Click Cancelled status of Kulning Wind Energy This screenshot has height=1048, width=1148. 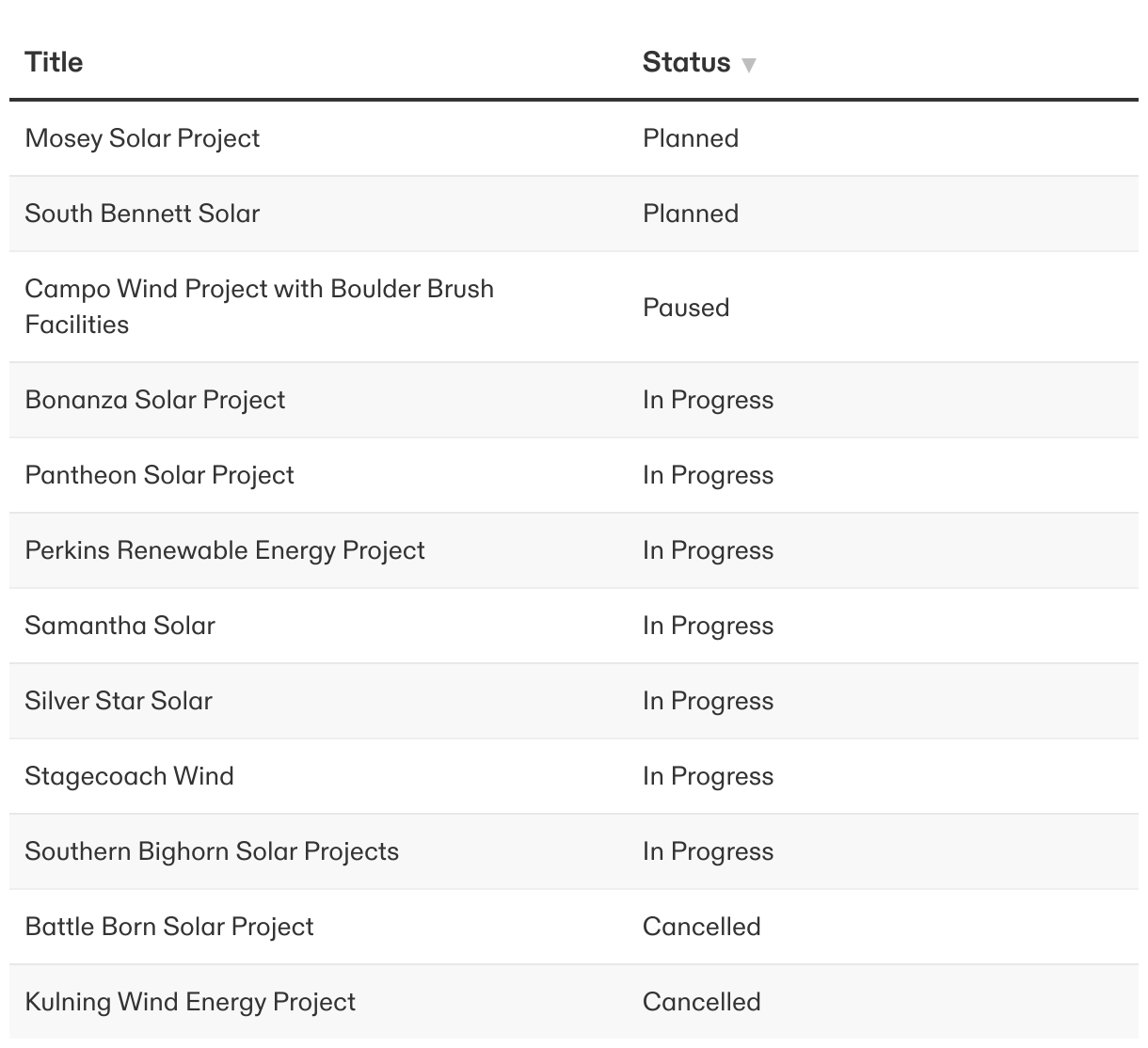[x=701, y=1002]
